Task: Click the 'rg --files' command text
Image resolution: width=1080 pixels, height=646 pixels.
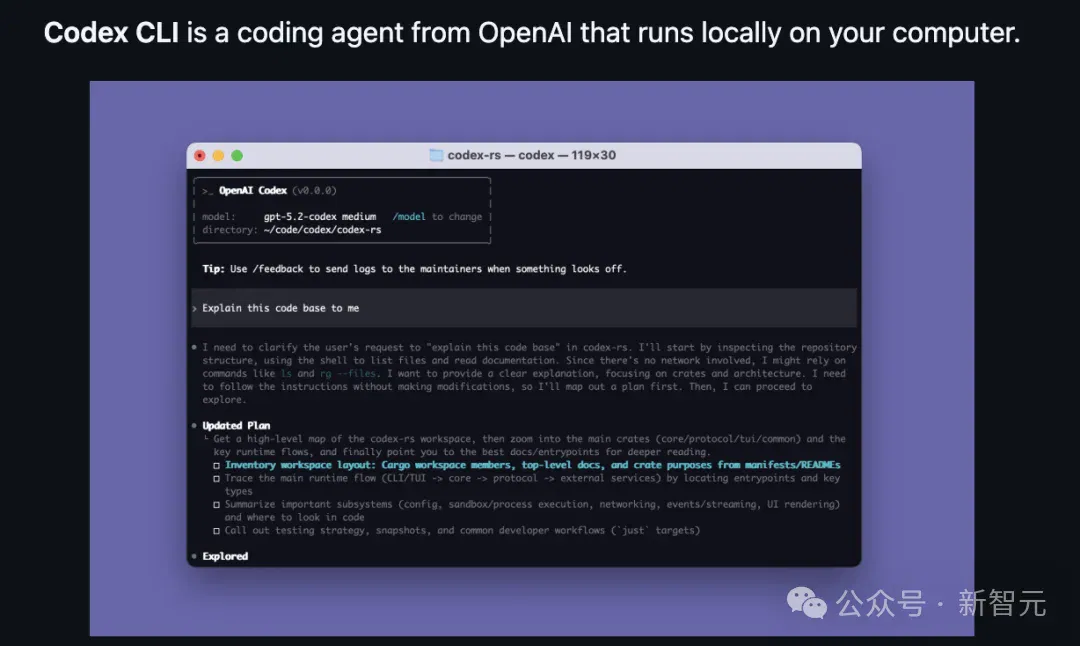Action: [x=348, y=373]
